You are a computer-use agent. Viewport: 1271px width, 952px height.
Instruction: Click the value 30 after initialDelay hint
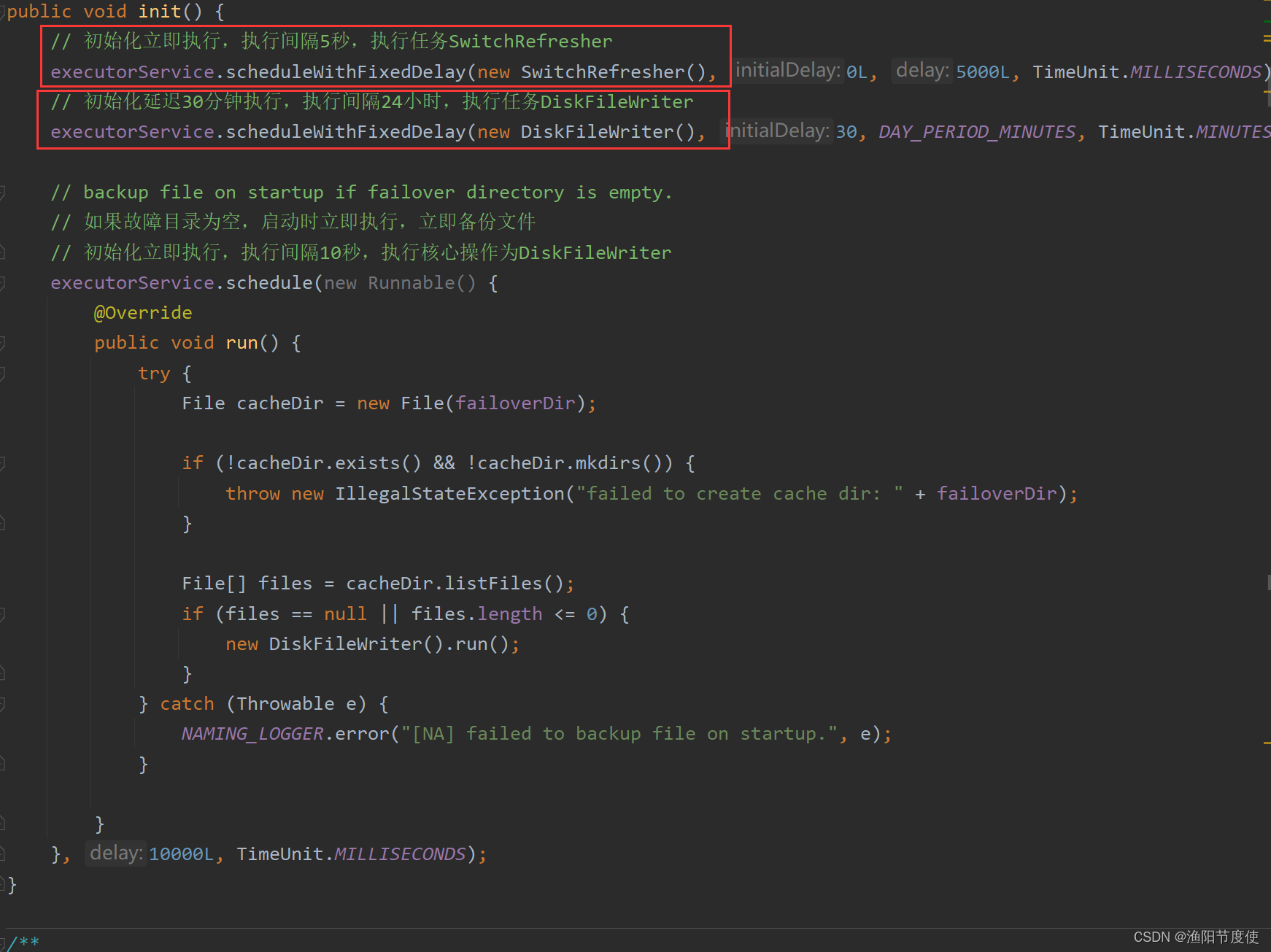coord(846,132)
